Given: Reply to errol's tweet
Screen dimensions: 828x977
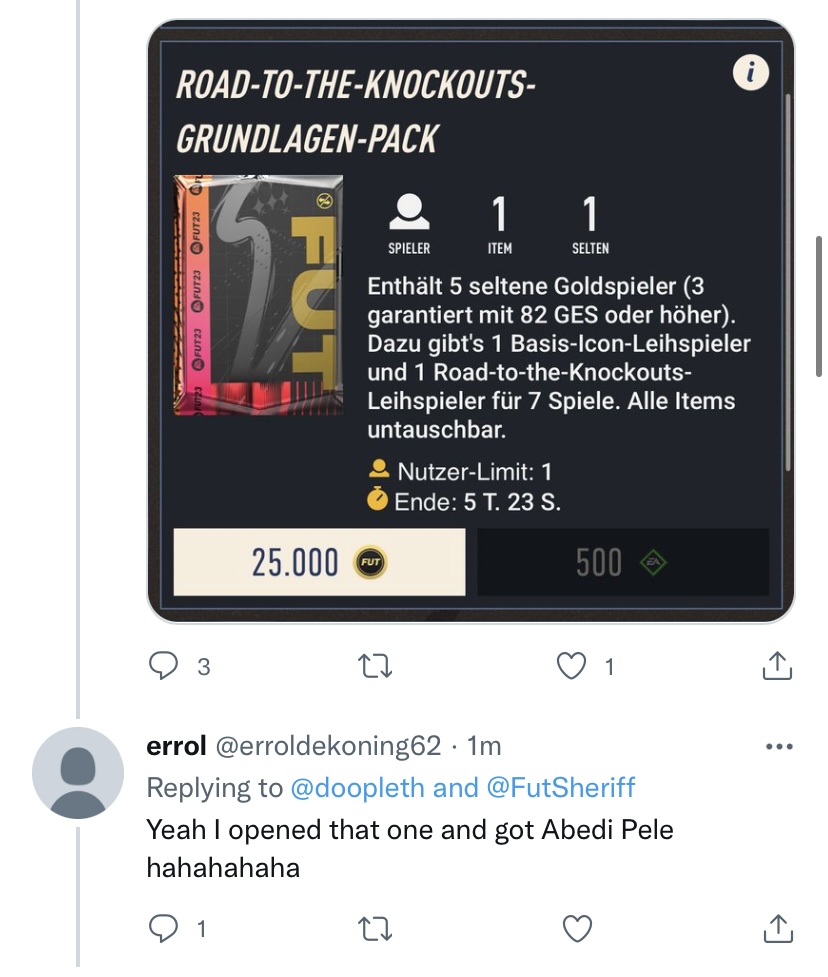Looking at the screenshot, I should [163, 928].
